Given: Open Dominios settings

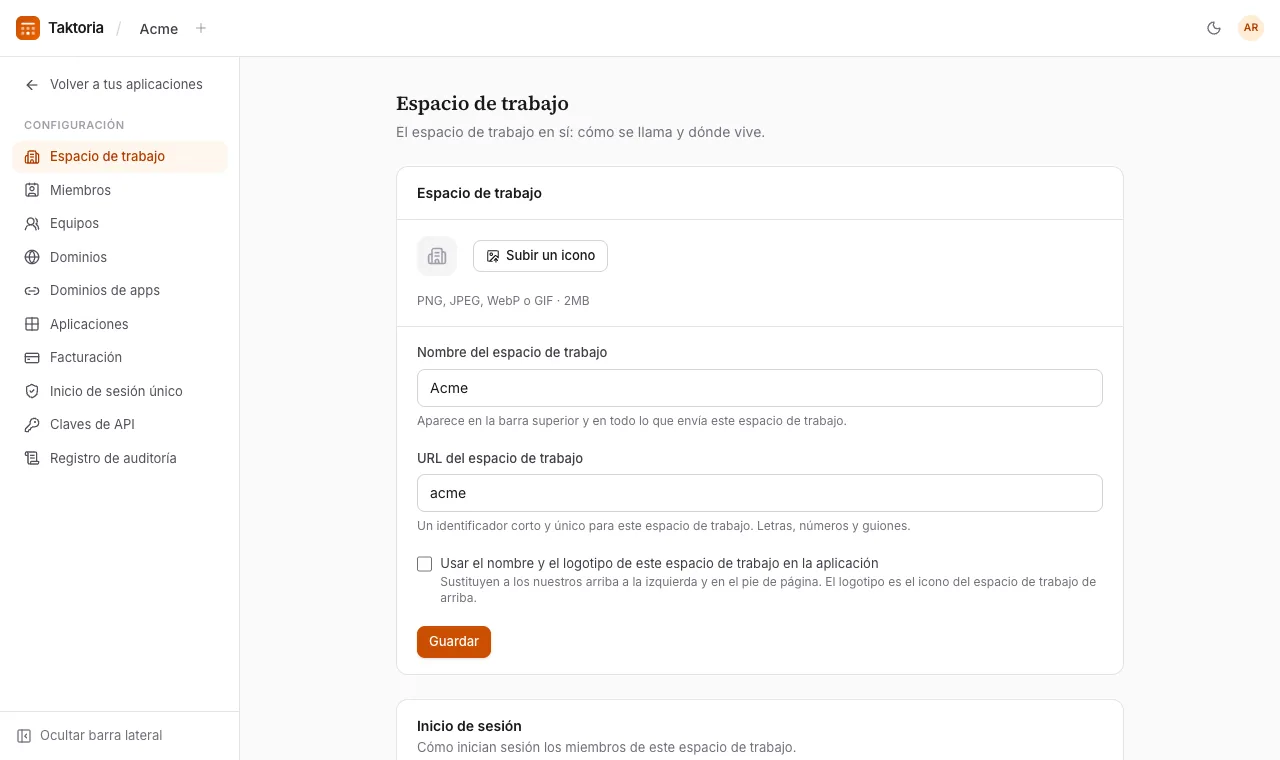Looking at the screenshot, I should coord(120,257).
